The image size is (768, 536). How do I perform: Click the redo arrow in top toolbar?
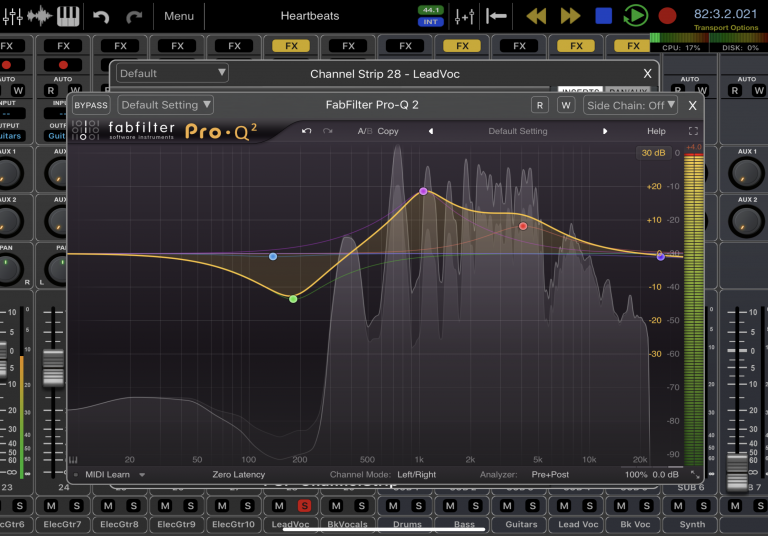133,17
